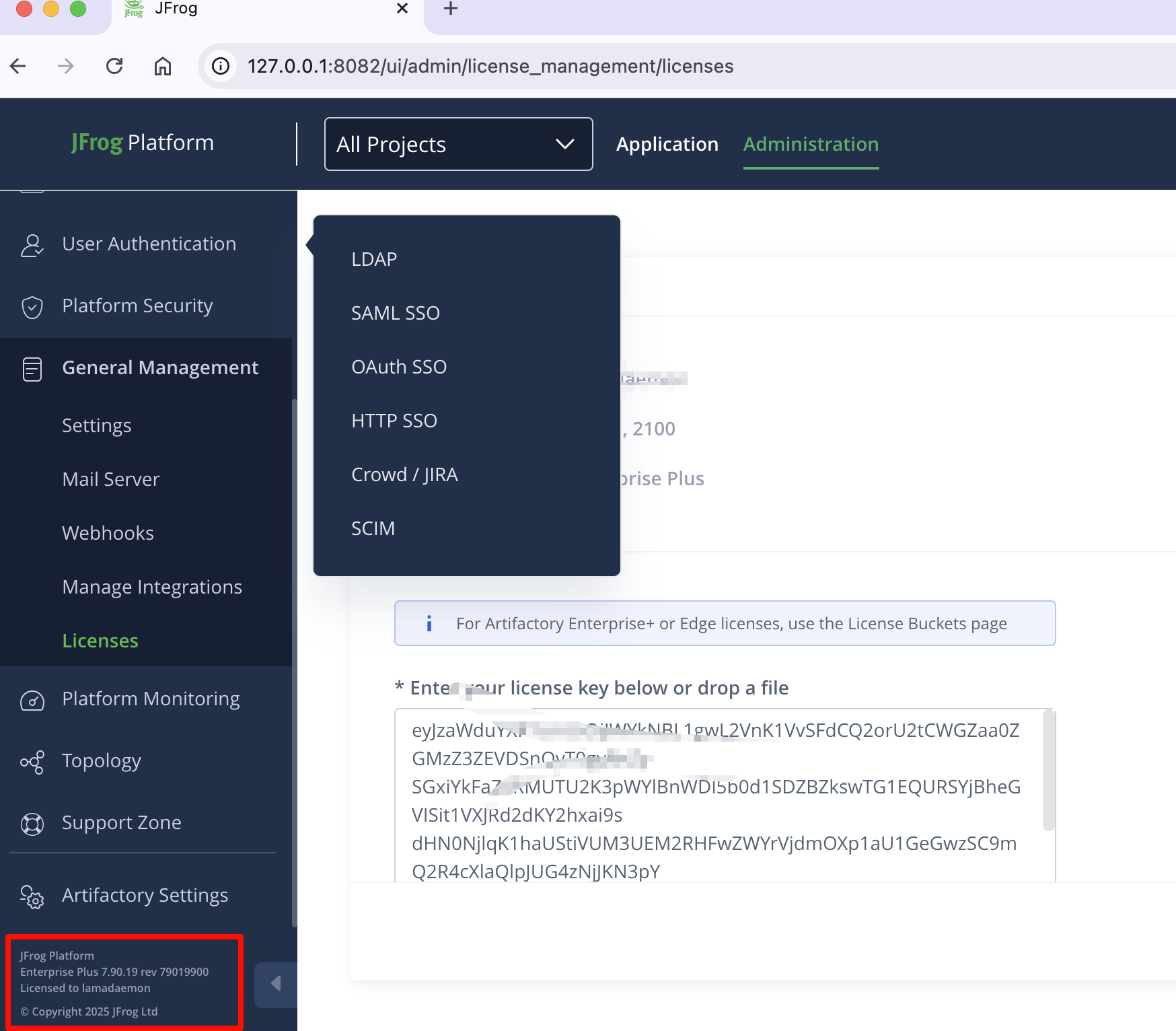Expand the General Management section

click(x=160, y=367)
